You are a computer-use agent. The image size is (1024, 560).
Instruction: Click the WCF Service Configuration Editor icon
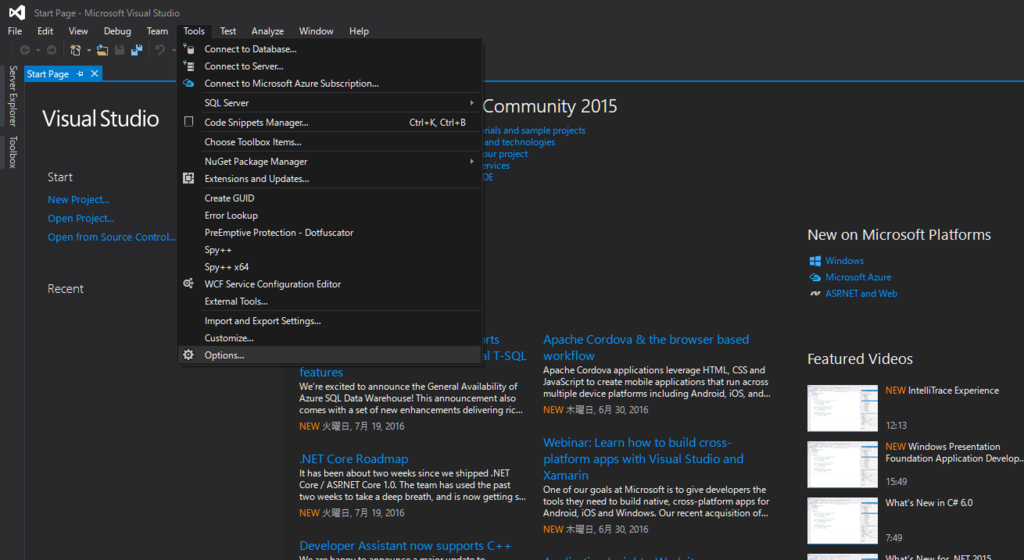(x=189, y=284)
